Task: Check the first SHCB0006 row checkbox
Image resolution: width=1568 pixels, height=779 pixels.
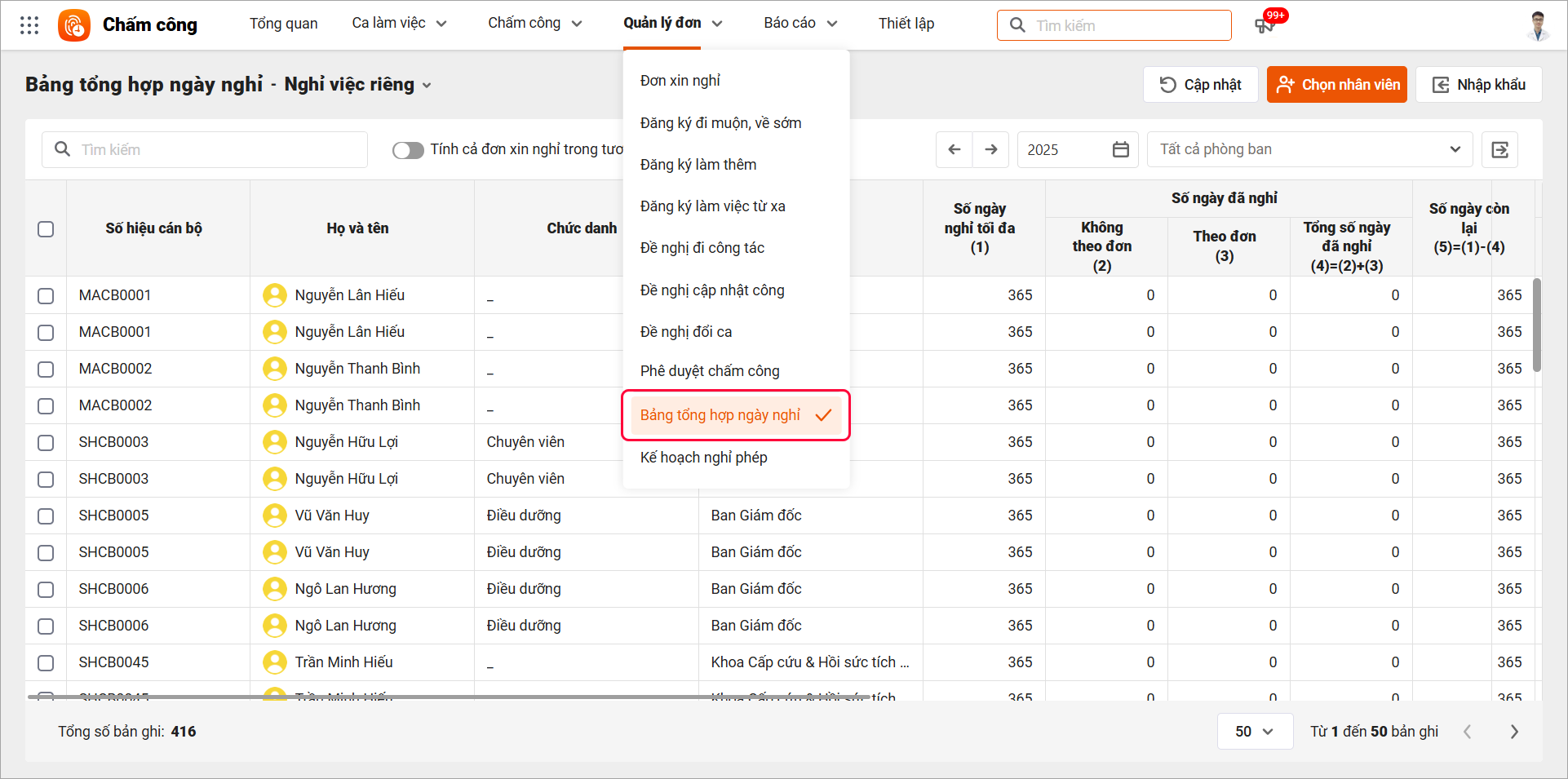Action: [46, 590]
